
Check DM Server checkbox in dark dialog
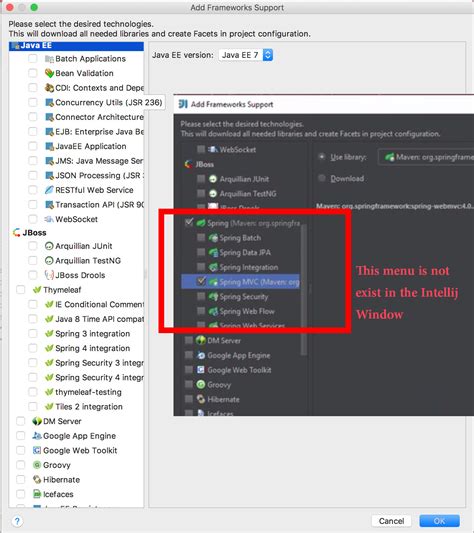pyautogui.click(x=189, y=340)
